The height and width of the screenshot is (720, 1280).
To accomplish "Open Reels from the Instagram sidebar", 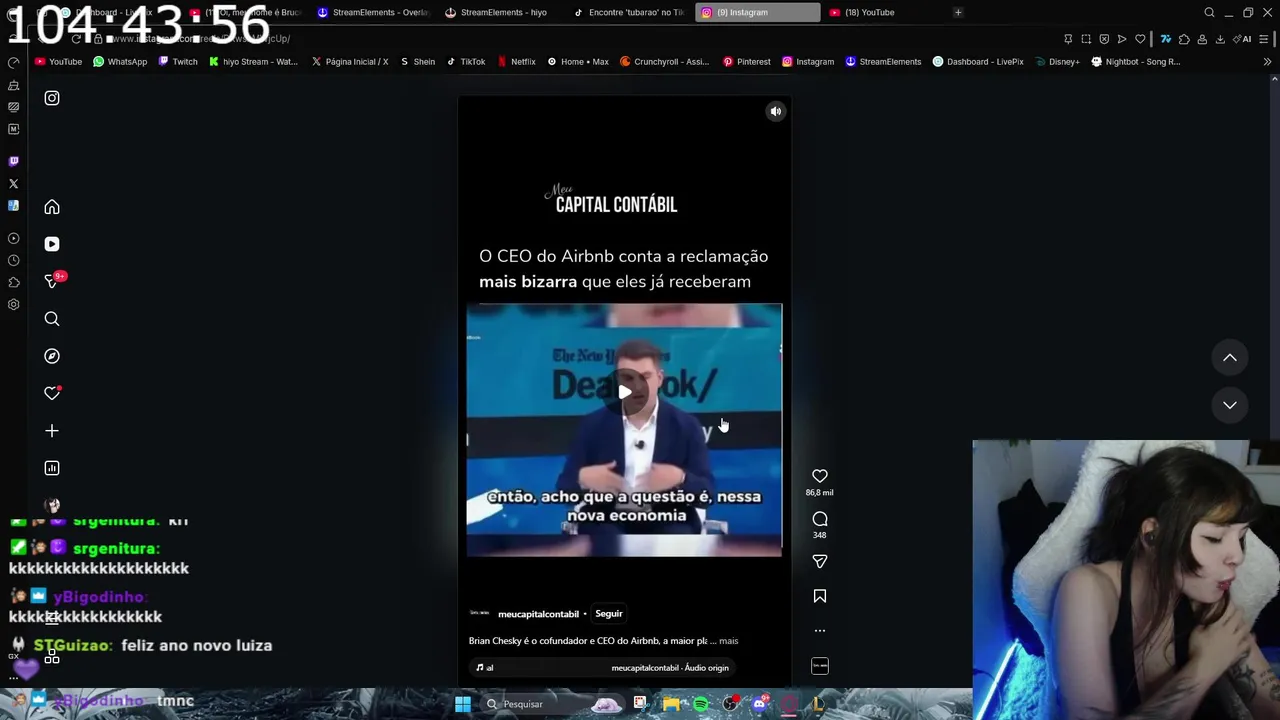I will coord(52,244).
